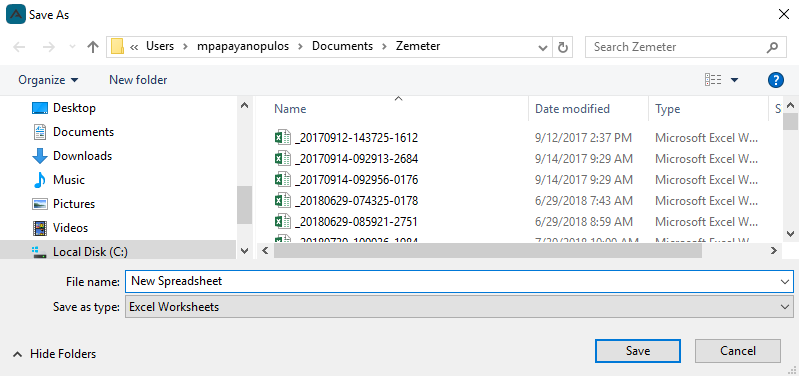The height and width of the screenshot is (376, 799).
Task: Click Excel icon of _20170912-143725-1612
Action: 283,138
